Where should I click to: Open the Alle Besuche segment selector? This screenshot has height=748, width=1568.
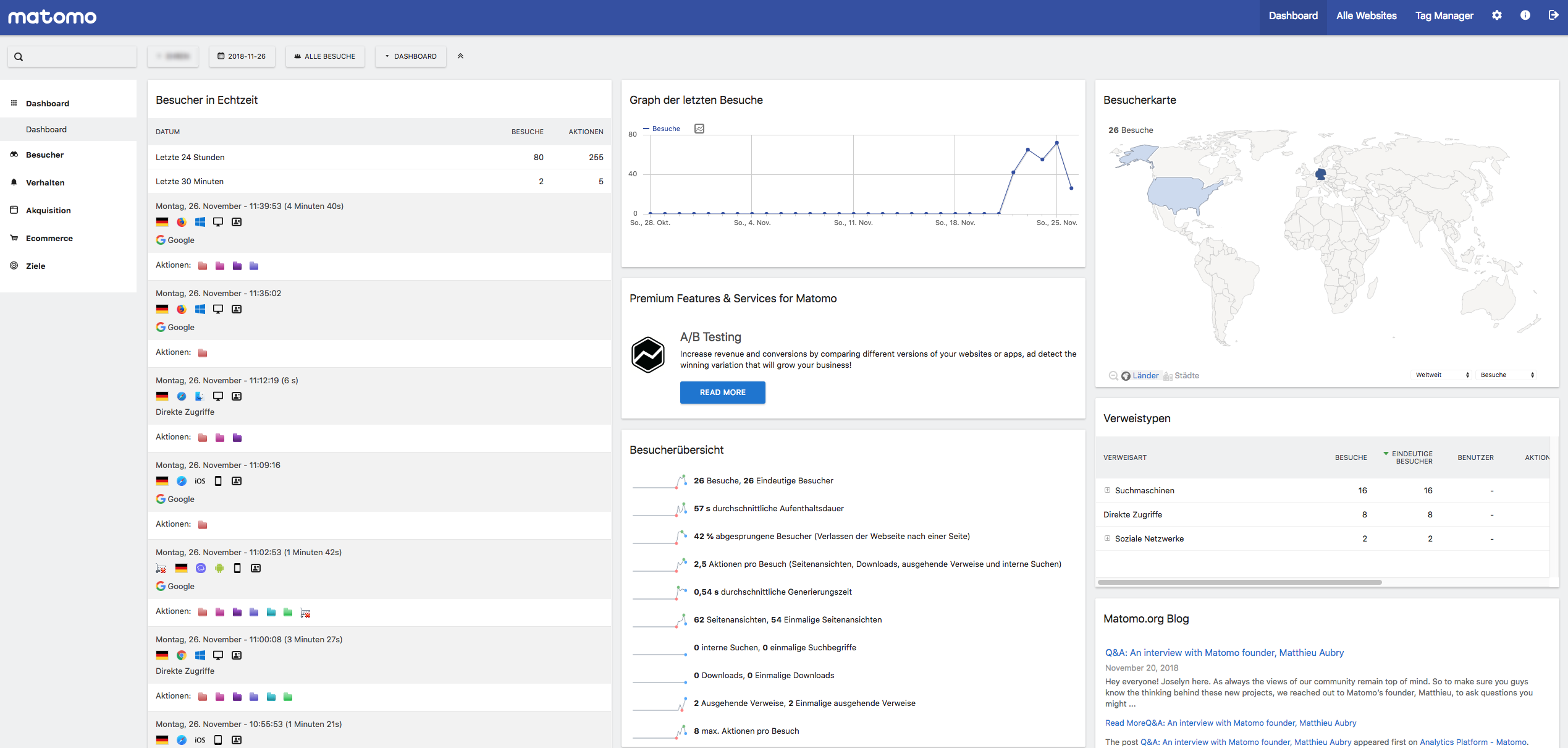(325, 56)
